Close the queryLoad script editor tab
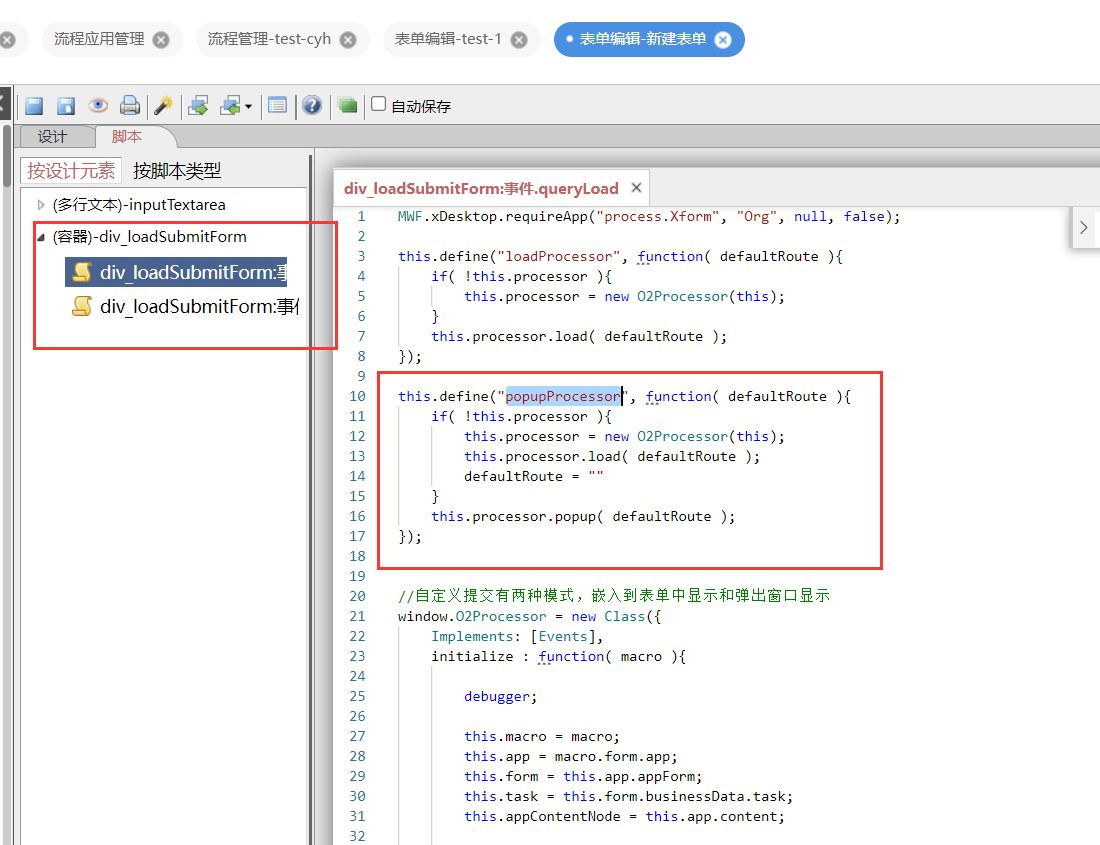 [636, 188]
